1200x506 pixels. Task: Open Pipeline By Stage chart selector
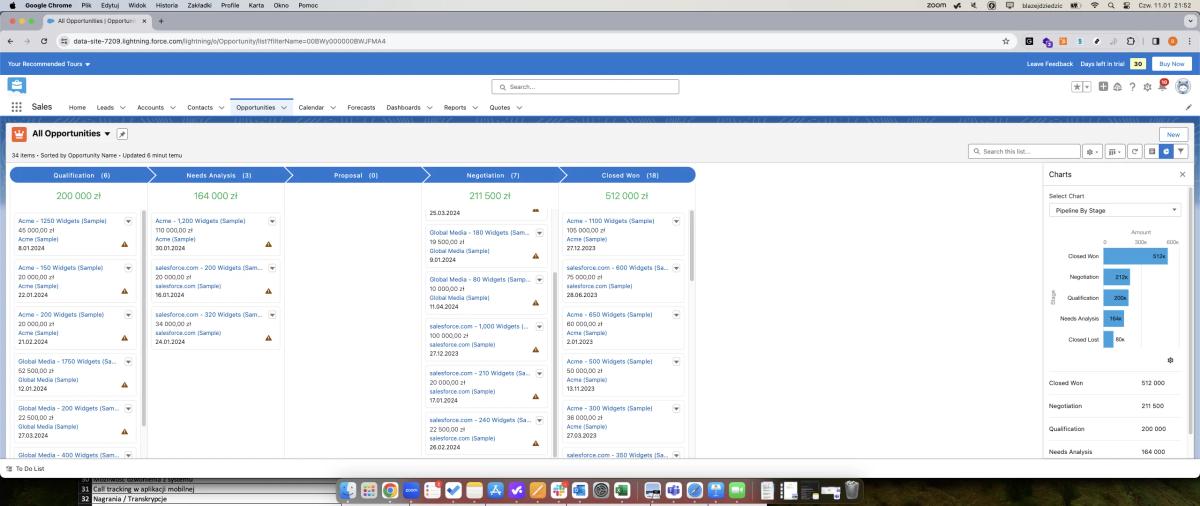[1115, 210]
